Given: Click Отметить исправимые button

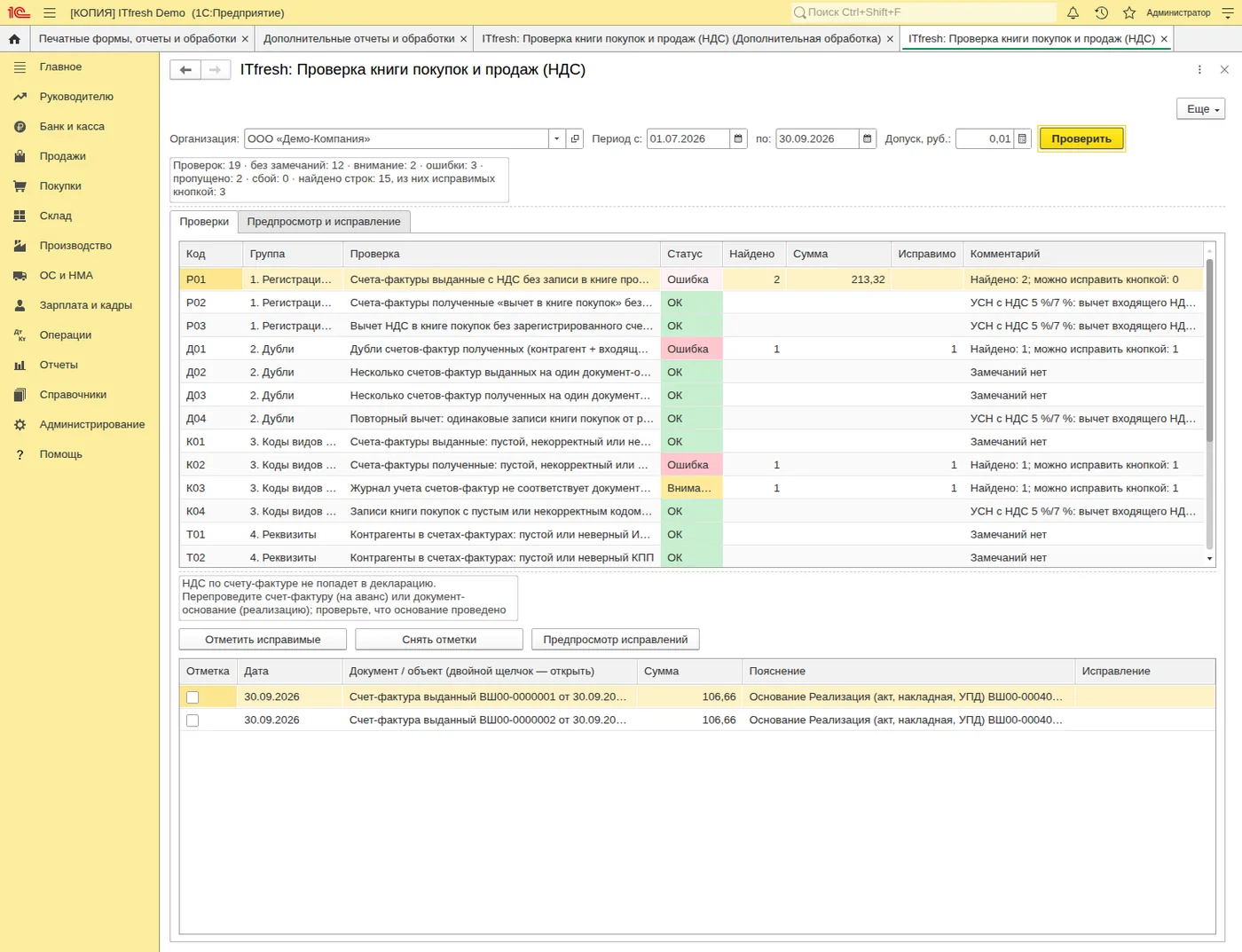Looking at the screenshot, I should click(263, 640).
